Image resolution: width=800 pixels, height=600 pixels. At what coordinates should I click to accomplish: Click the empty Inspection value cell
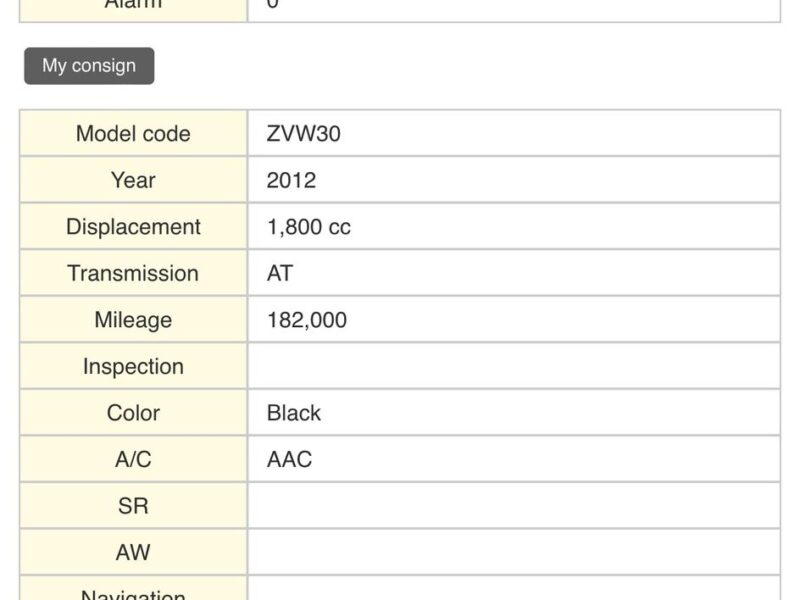point(513,366)
